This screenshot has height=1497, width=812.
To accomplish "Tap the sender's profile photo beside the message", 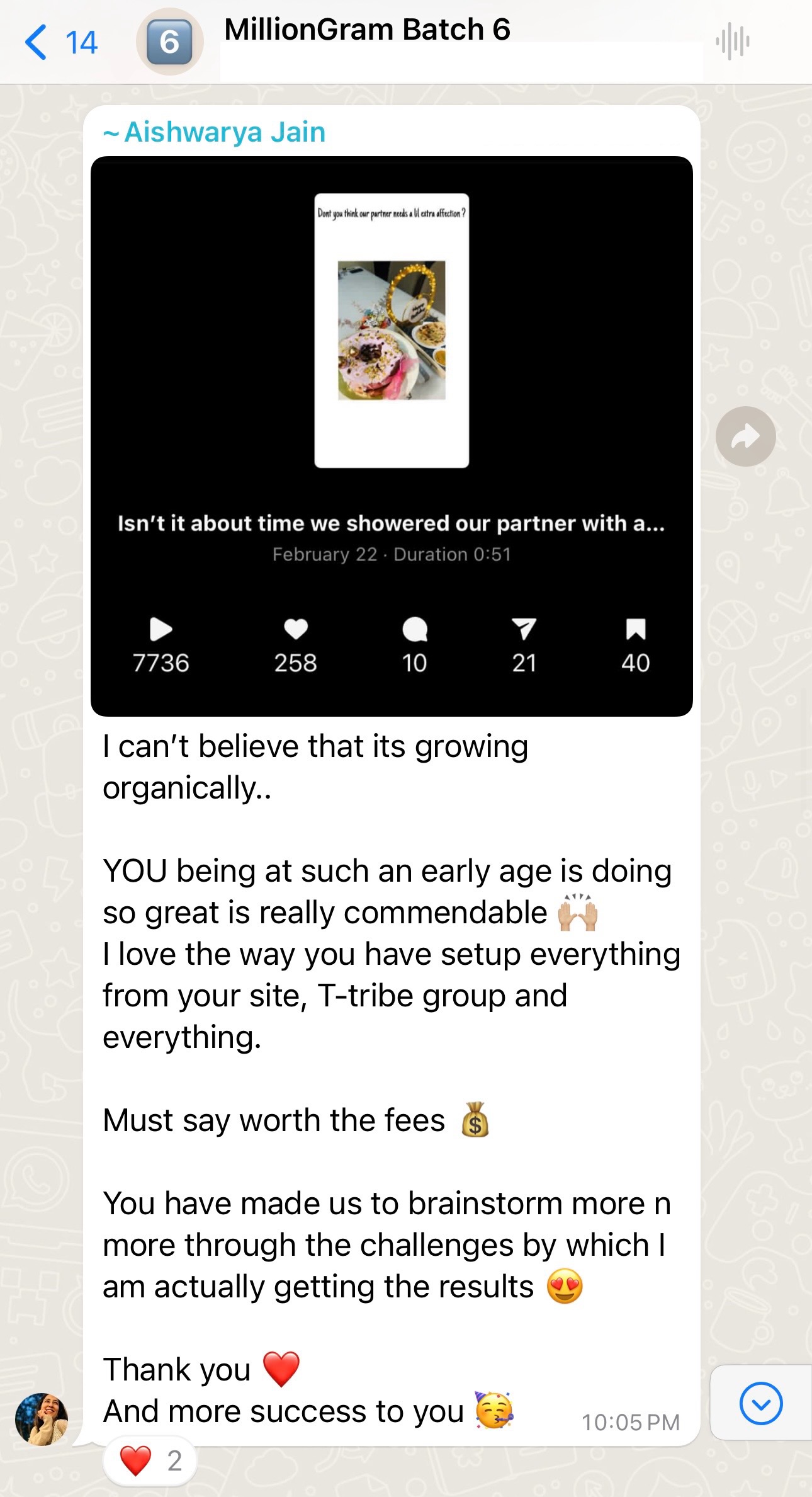I will 42,1419.
